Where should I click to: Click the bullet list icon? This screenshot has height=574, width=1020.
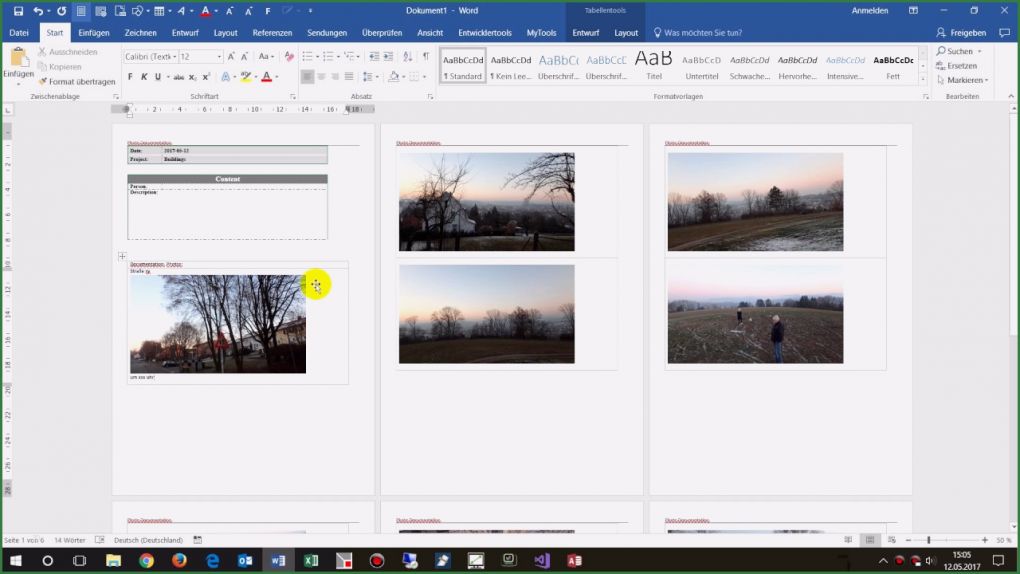pyautogui.click(x=308, y=57)
